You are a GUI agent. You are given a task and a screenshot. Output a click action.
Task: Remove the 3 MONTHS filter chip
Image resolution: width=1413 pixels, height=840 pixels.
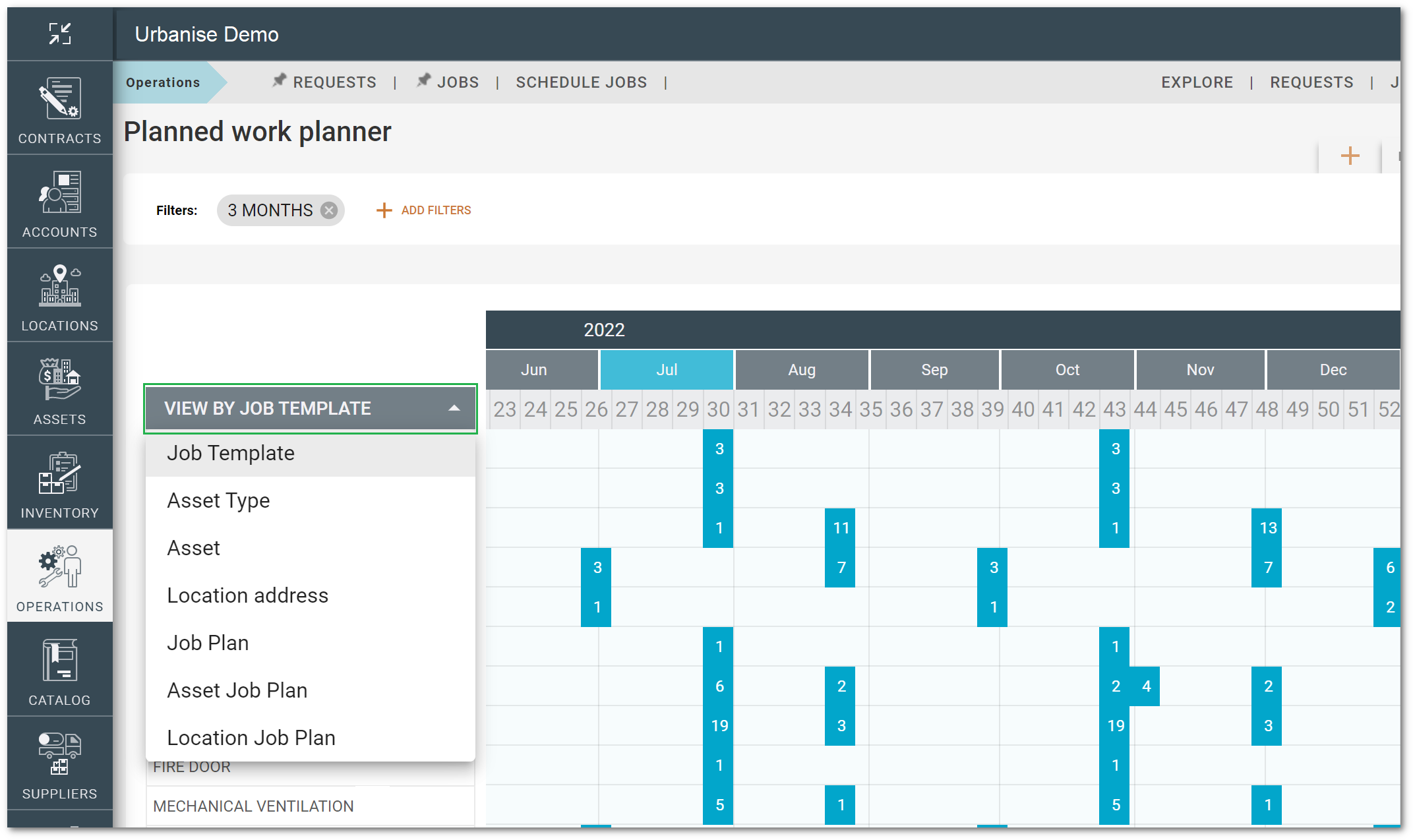329,210
